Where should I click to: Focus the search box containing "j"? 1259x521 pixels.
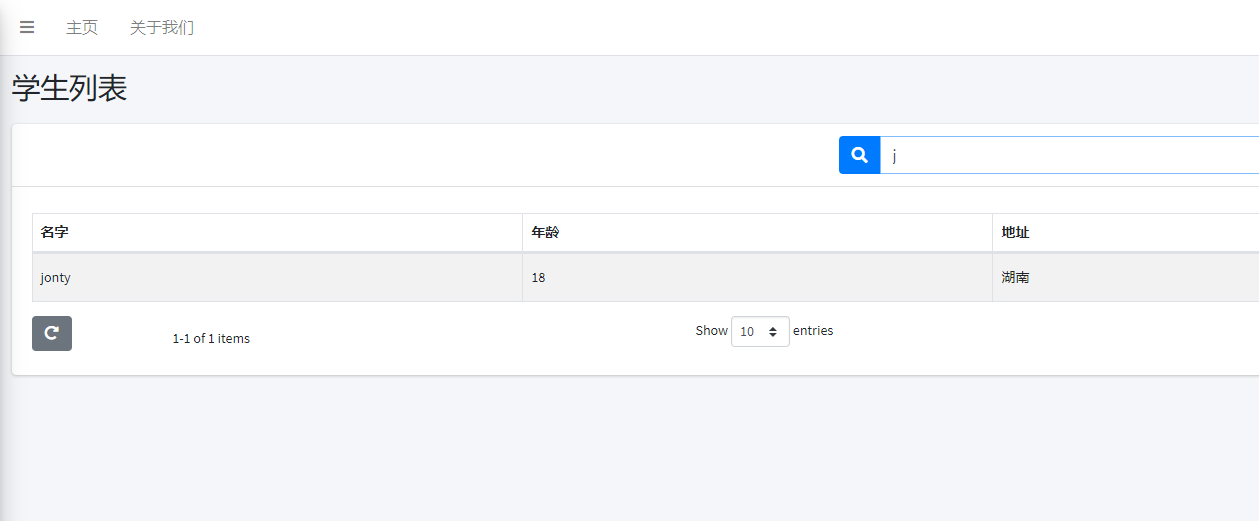tap(1060, 155)
